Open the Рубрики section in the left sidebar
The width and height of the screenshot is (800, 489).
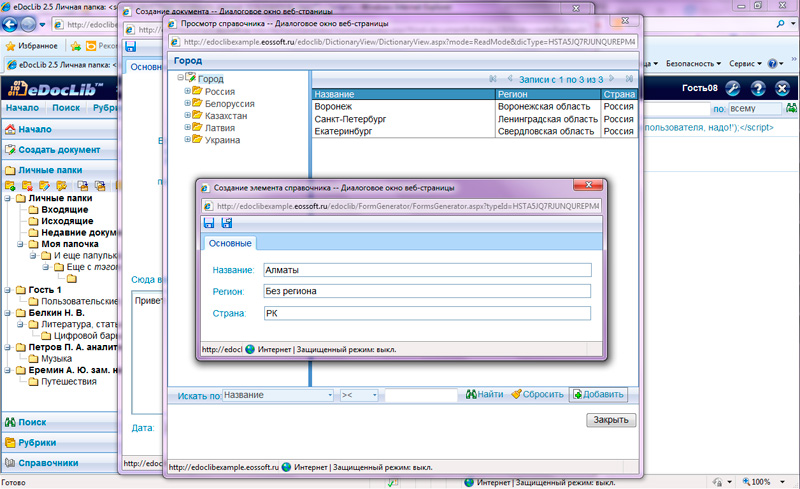pyautogui.click(x=59, y=443)
